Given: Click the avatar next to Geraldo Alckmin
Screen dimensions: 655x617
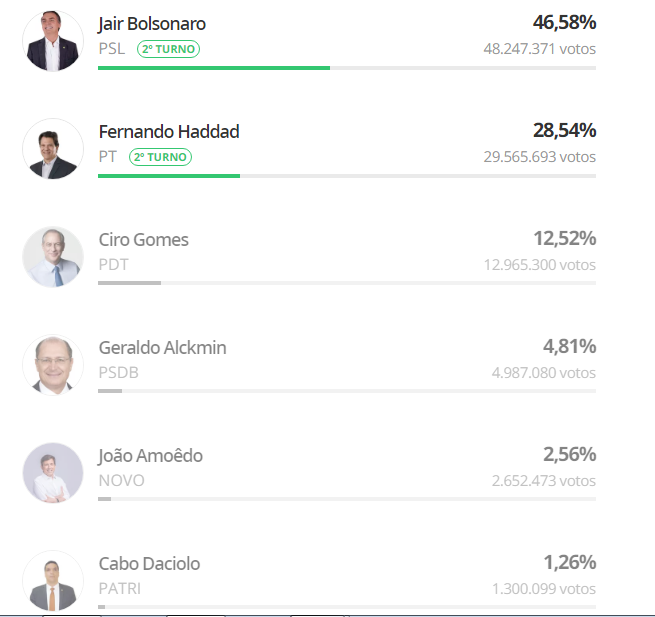Looking at the screenshot, I should pos(53,365).
